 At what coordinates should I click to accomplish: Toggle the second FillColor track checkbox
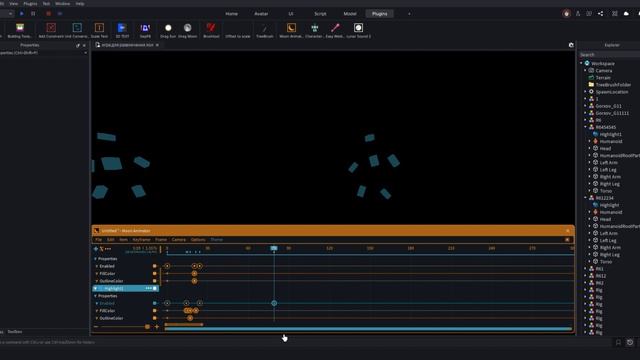tap(154, 311)
